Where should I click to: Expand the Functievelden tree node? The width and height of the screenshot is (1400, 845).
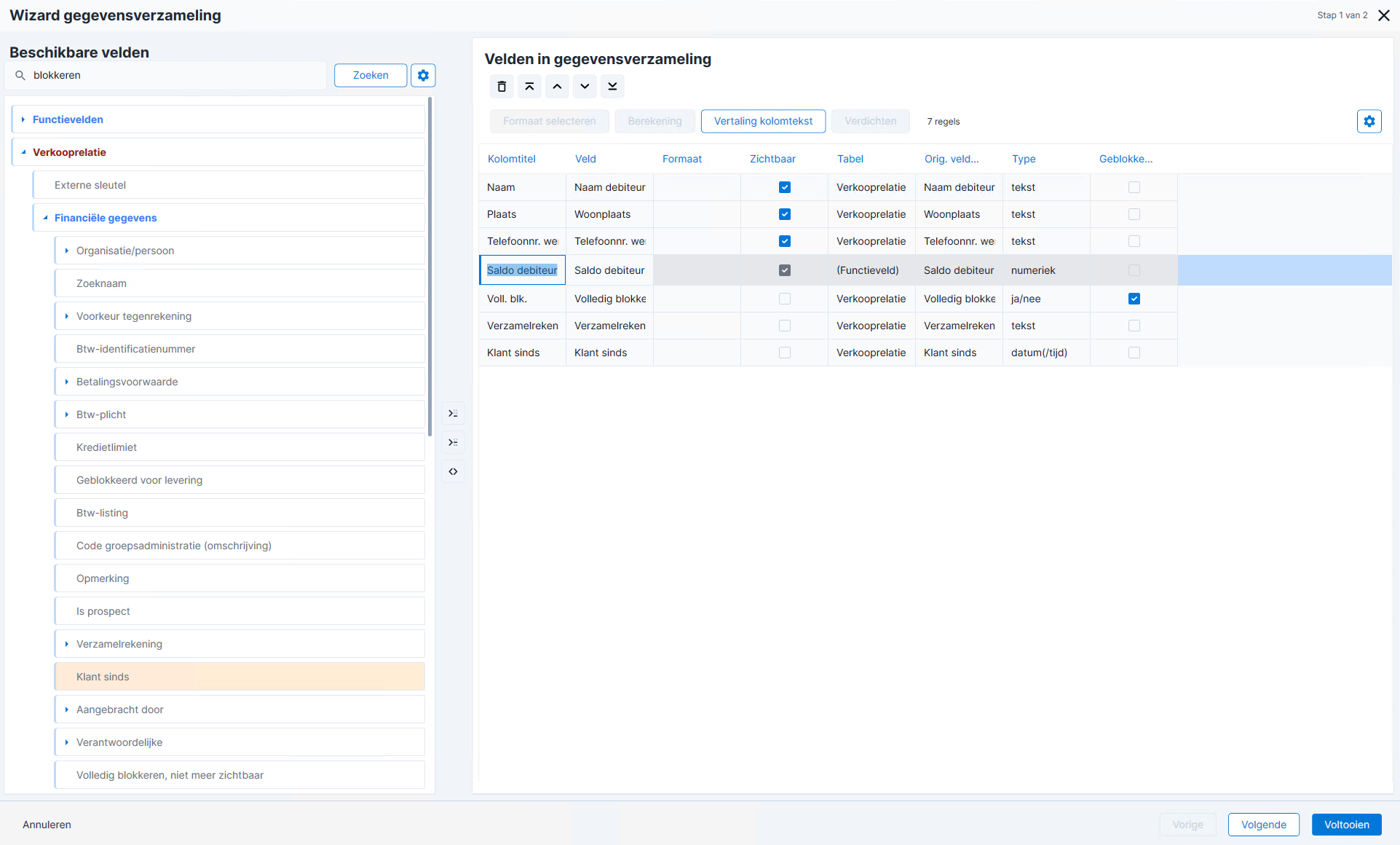coord(23,119)
